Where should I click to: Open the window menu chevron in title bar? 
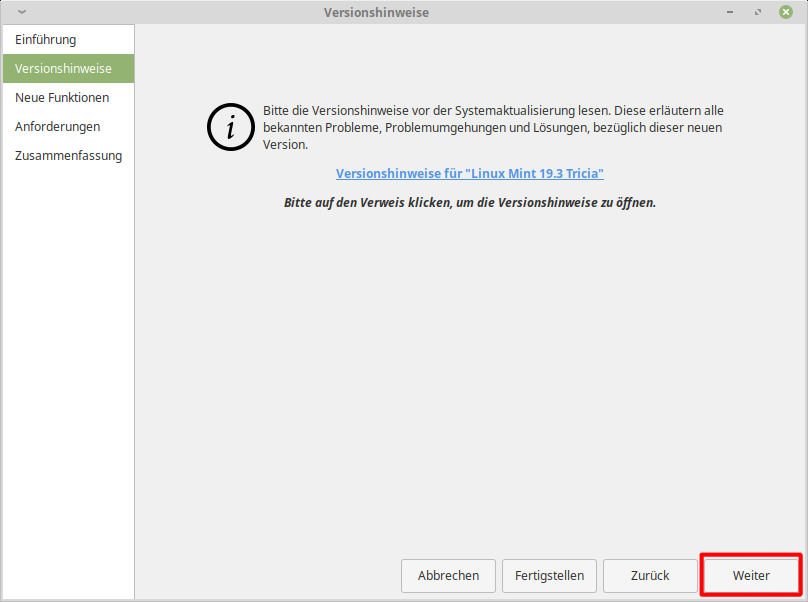pyautogui.click(x=22, y=12)
